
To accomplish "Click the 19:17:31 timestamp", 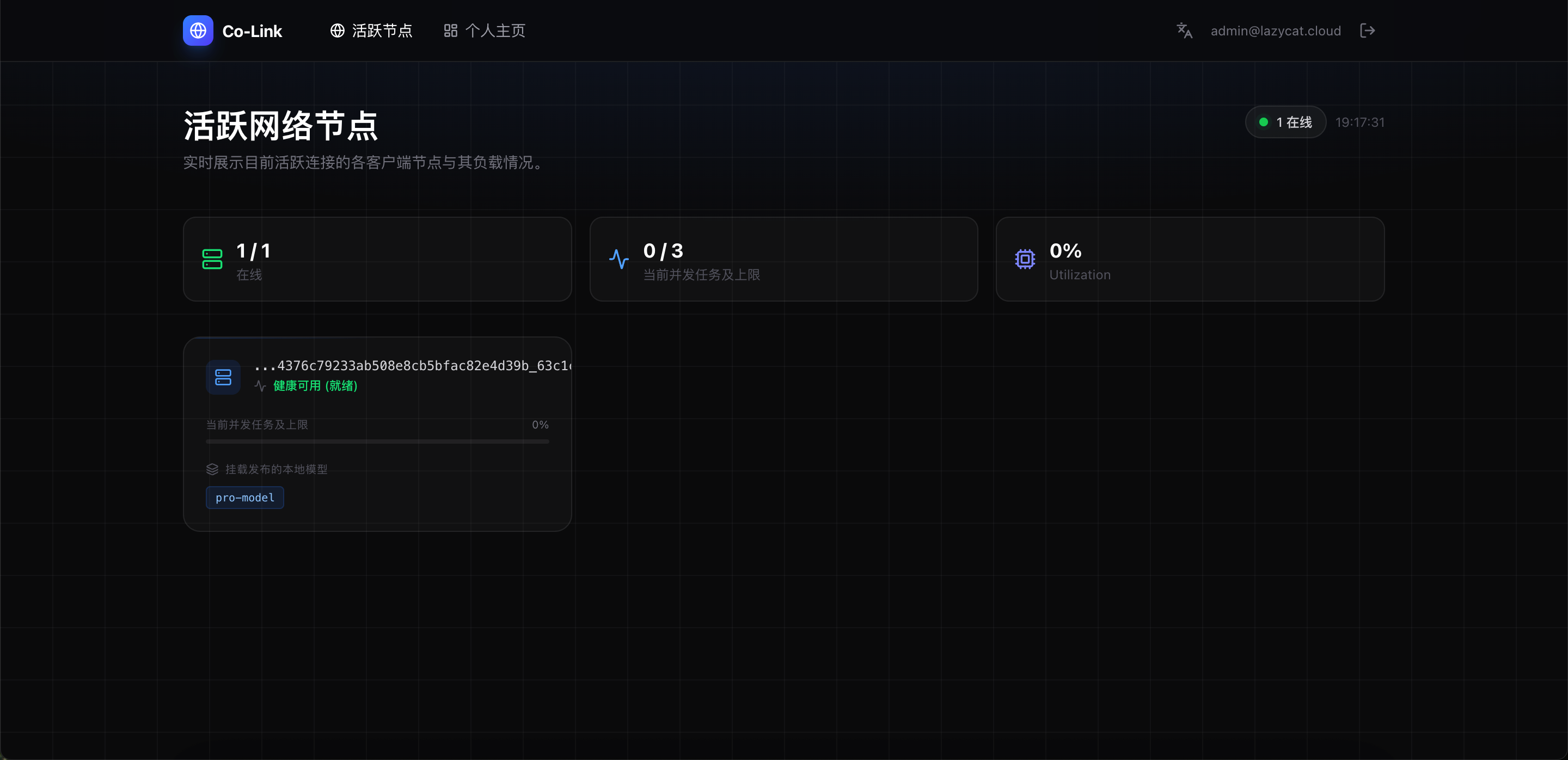I will tap(1359, 122).
